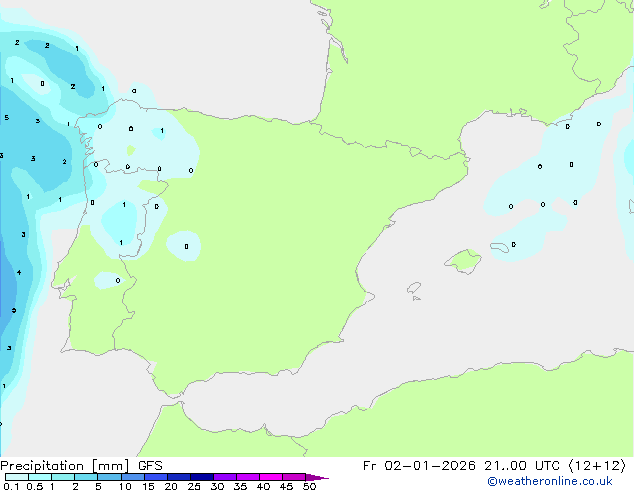Click the Ibiza island outline
The width and height of the screenshot is (634, 490).
pyautogui.click(x=414, y=288)
